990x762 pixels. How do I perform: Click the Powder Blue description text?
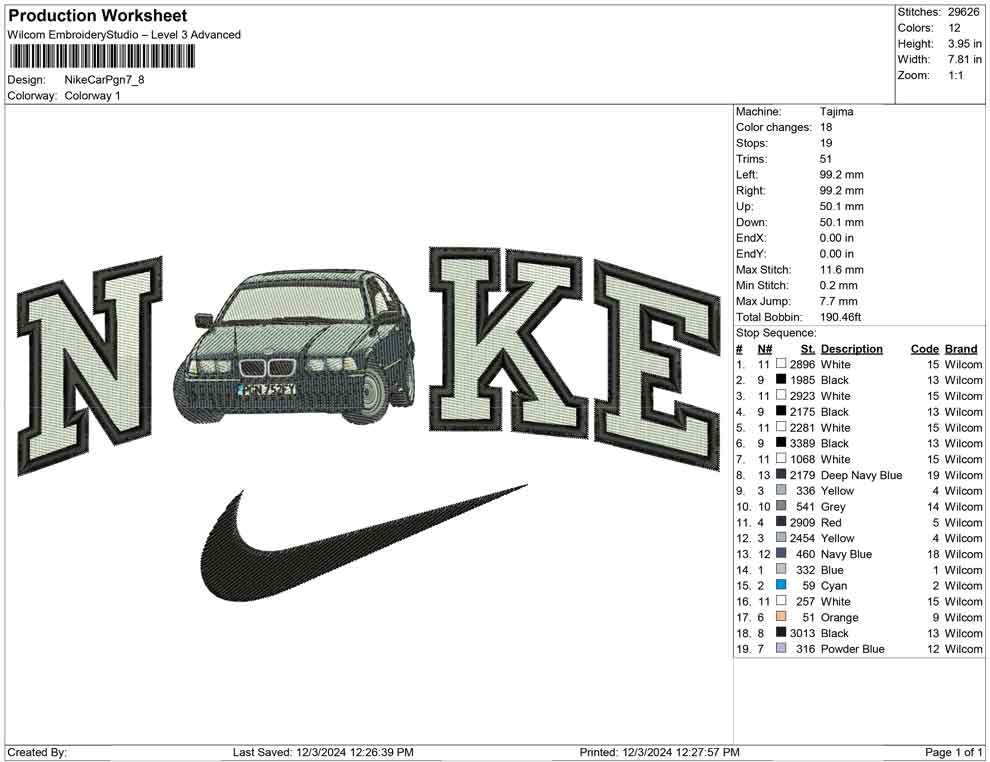[852, 649]
